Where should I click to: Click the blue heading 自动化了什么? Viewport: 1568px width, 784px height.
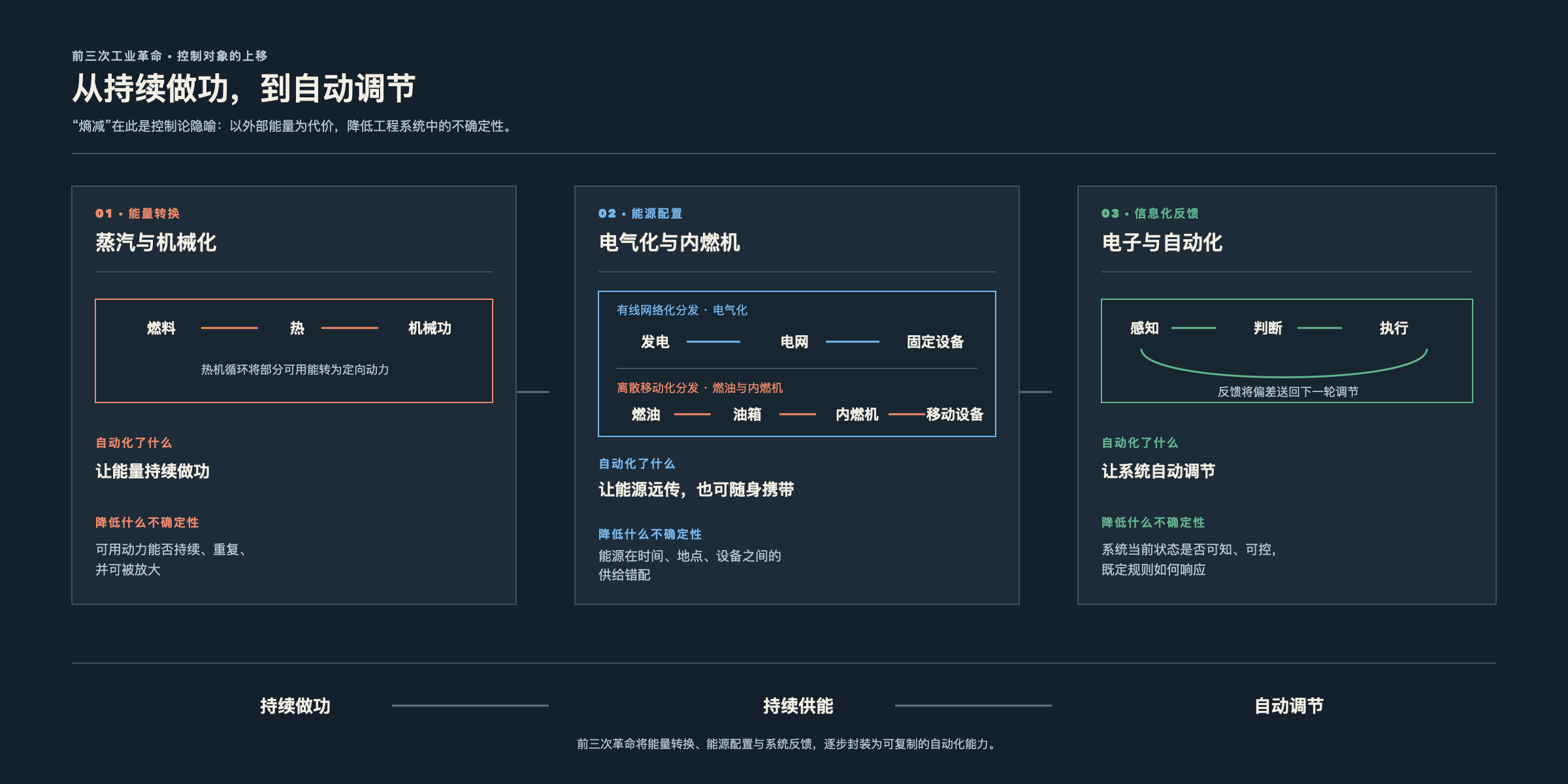(x=637, y=464)
